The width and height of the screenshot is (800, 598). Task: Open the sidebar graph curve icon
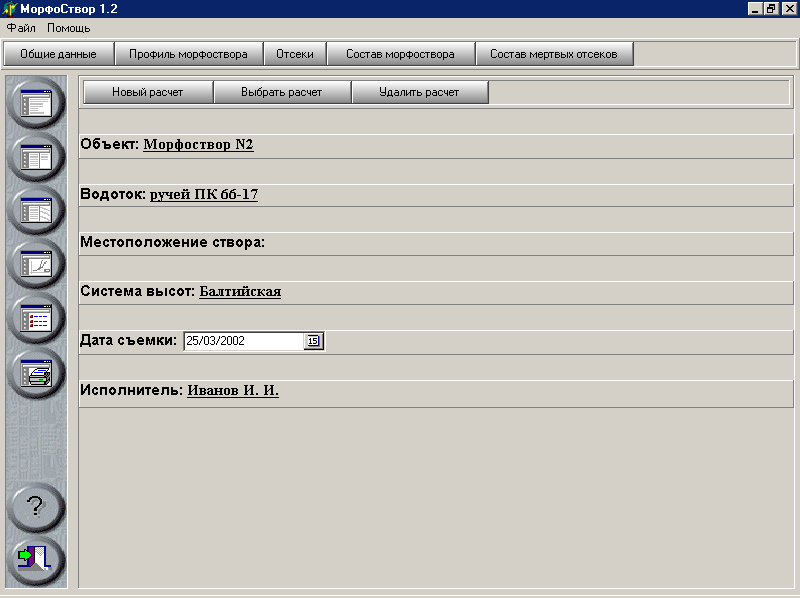point(36,264)
